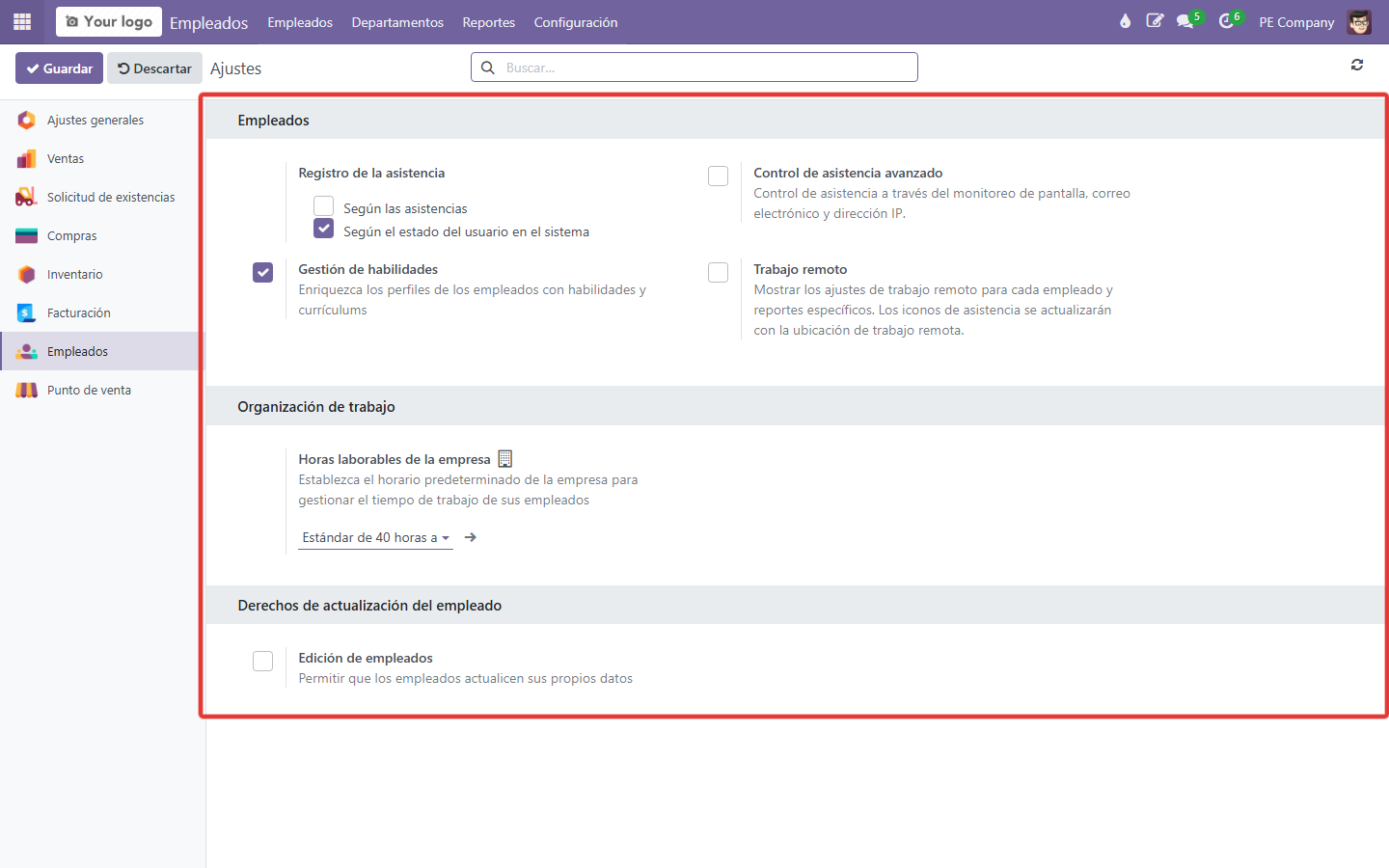
Task: Click the water drop icon in top bar
Action: coord(1125,21)
